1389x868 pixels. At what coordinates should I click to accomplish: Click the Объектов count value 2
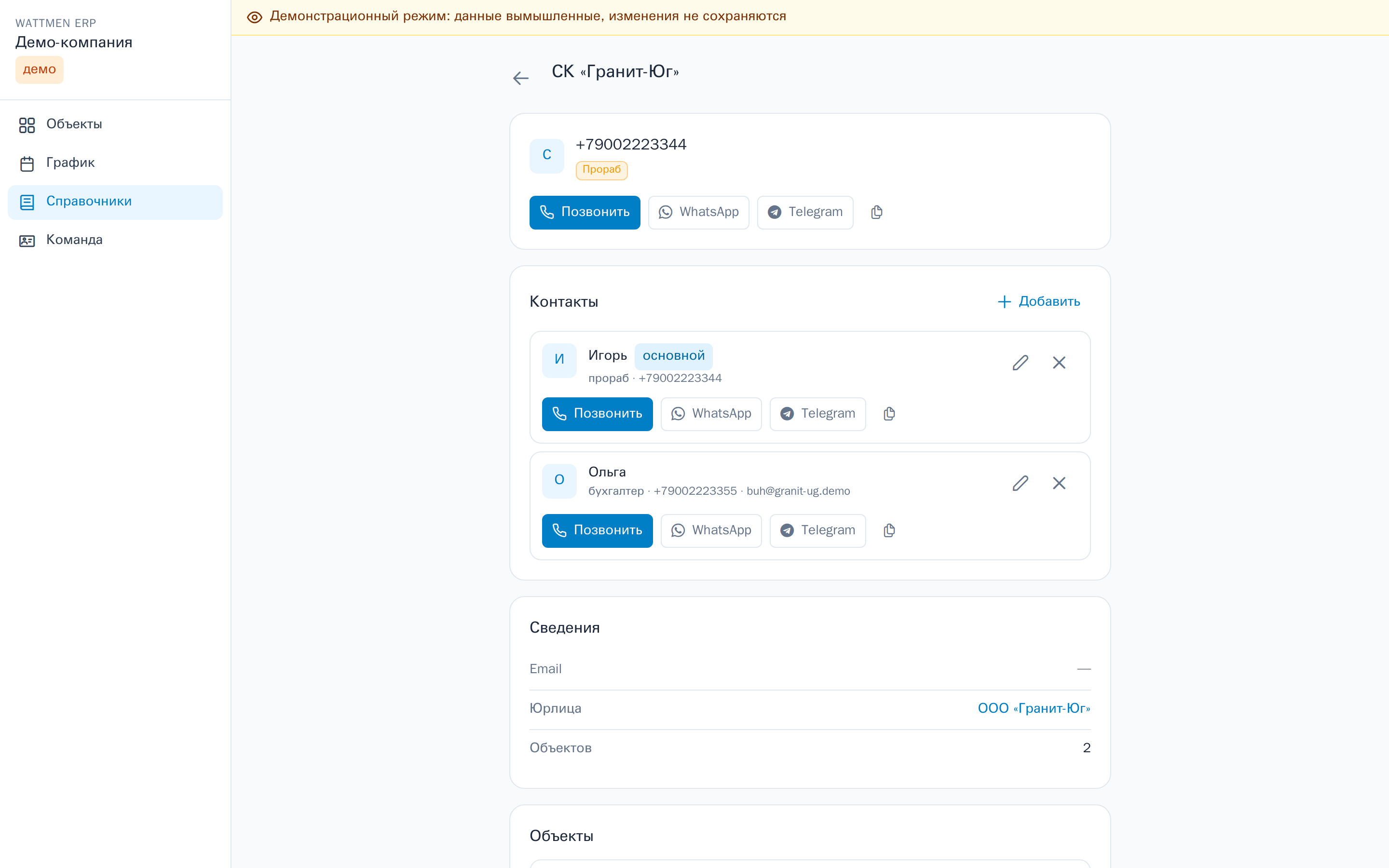(1087, 748)
